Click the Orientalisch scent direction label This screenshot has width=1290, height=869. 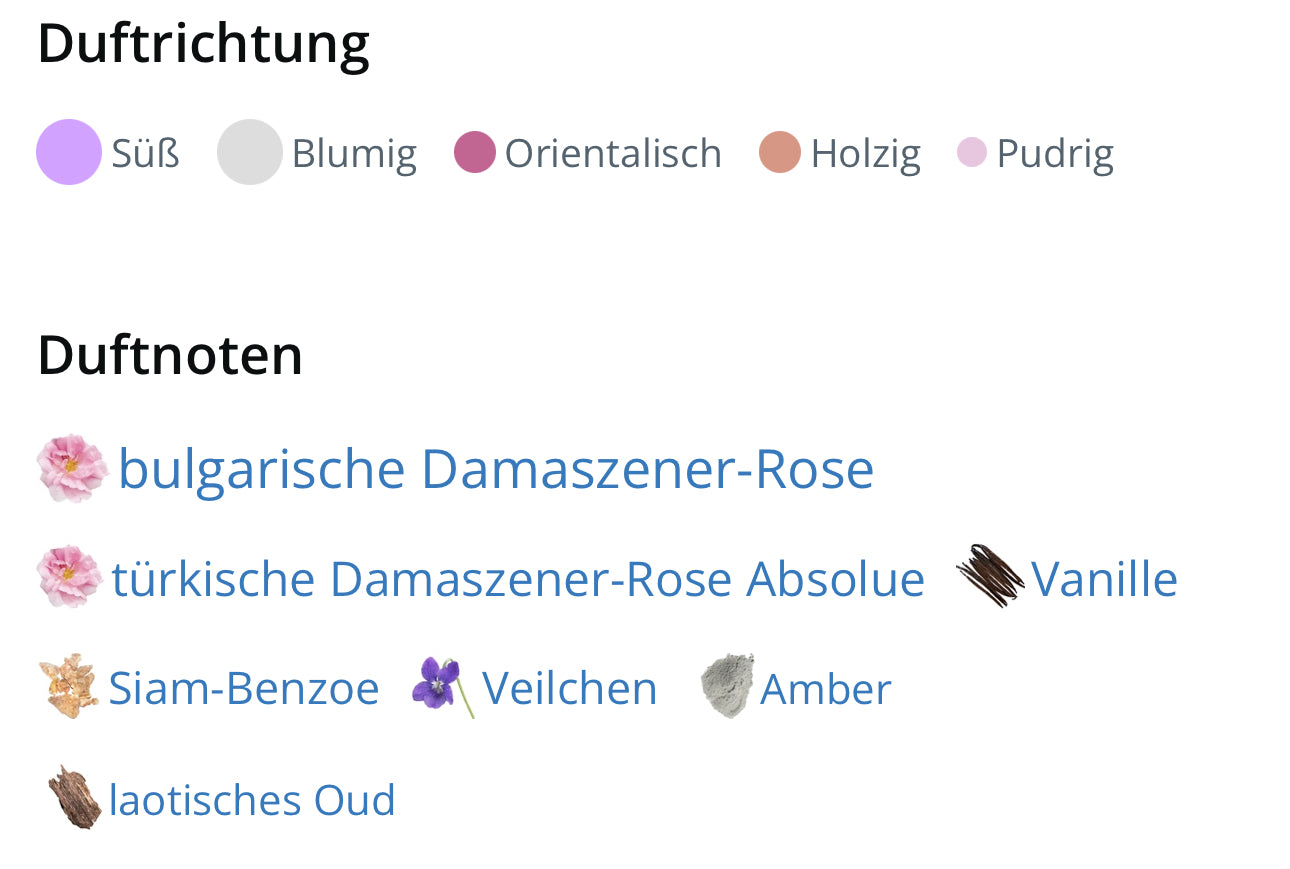coord(613,153)
